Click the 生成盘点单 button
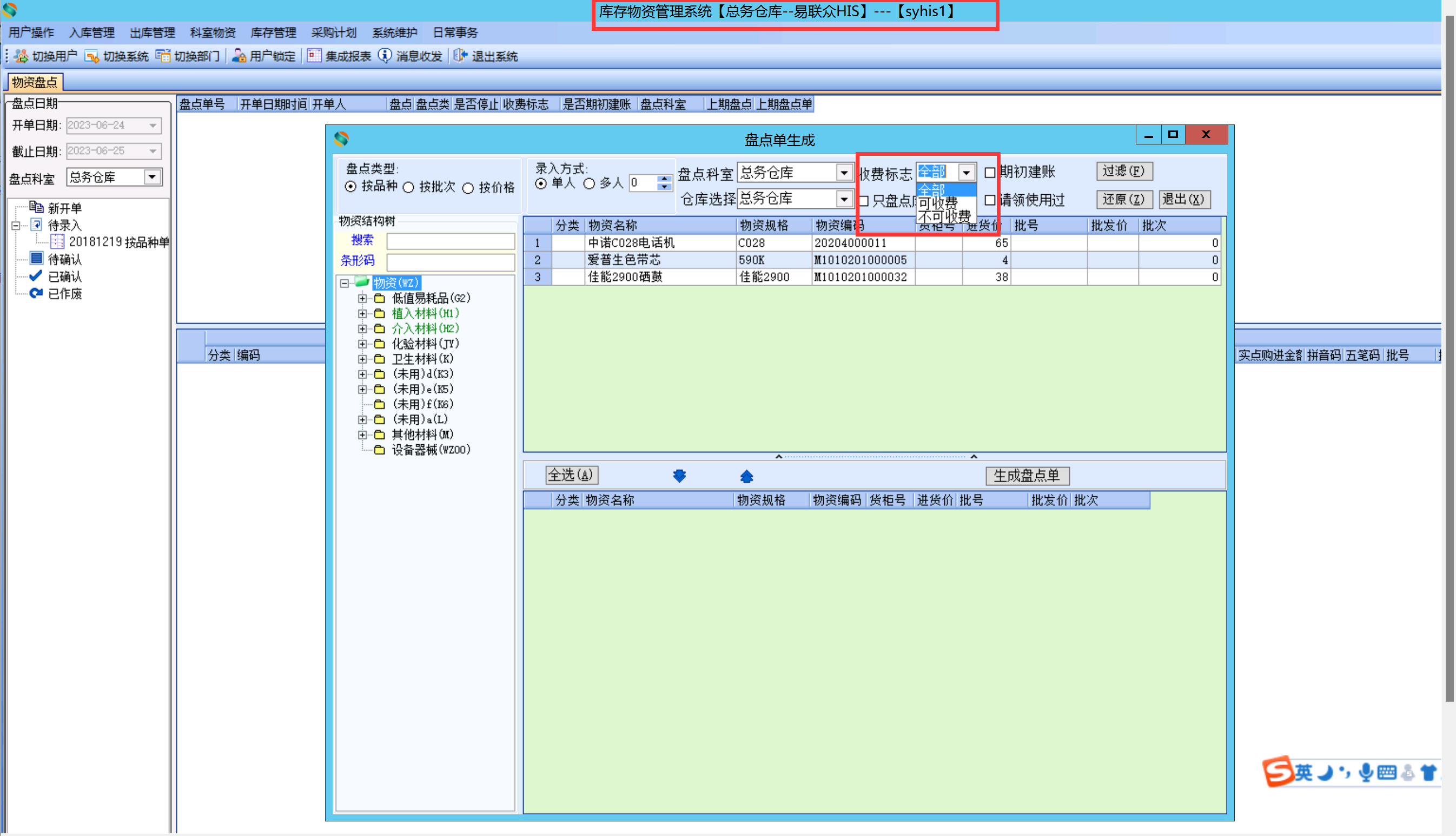The image size is (1456, 836). [1027, 476]
